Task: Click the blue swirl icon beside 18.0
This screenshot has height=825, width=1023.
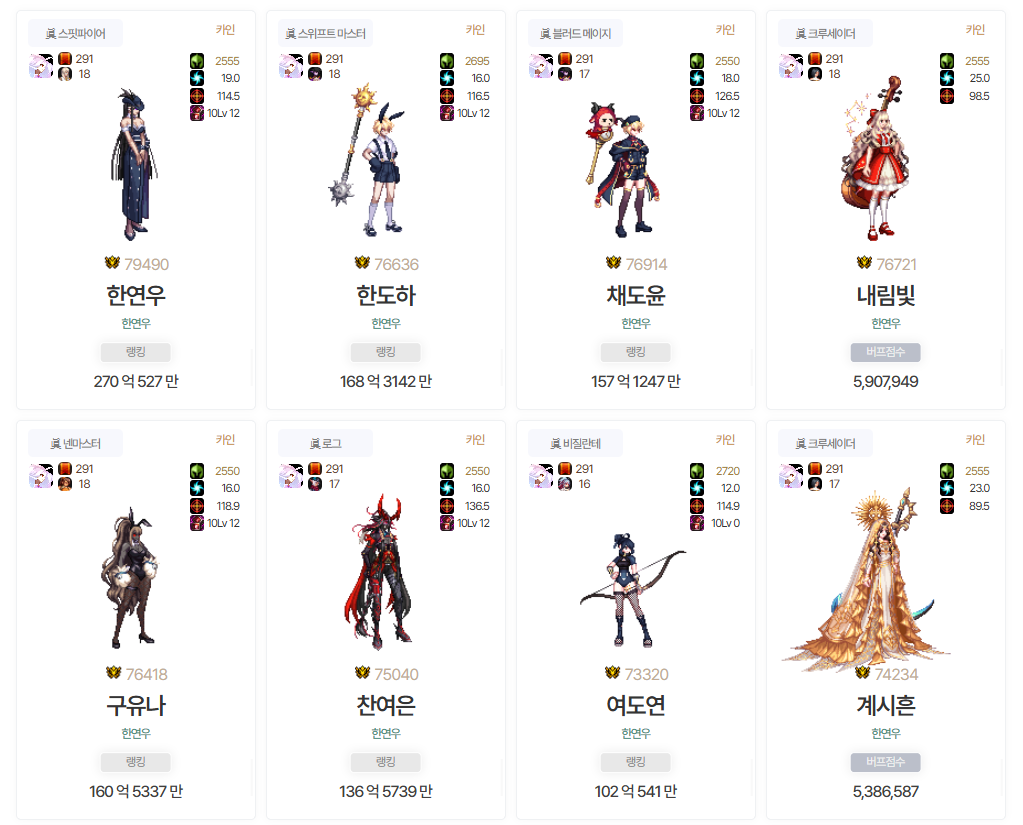Action: click(x=697, y=78)
